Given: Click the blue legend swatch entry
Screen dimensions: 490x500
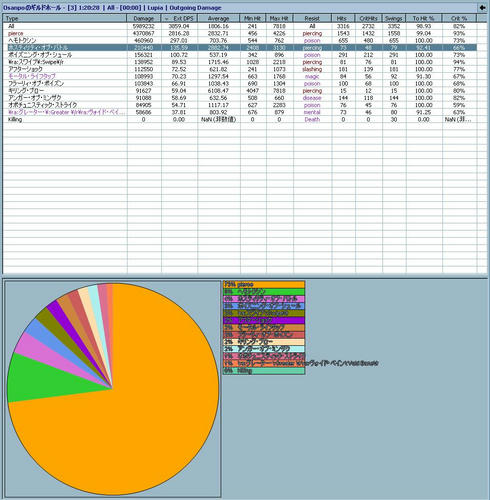Looking at the screenshot, I should click(264, 306).
